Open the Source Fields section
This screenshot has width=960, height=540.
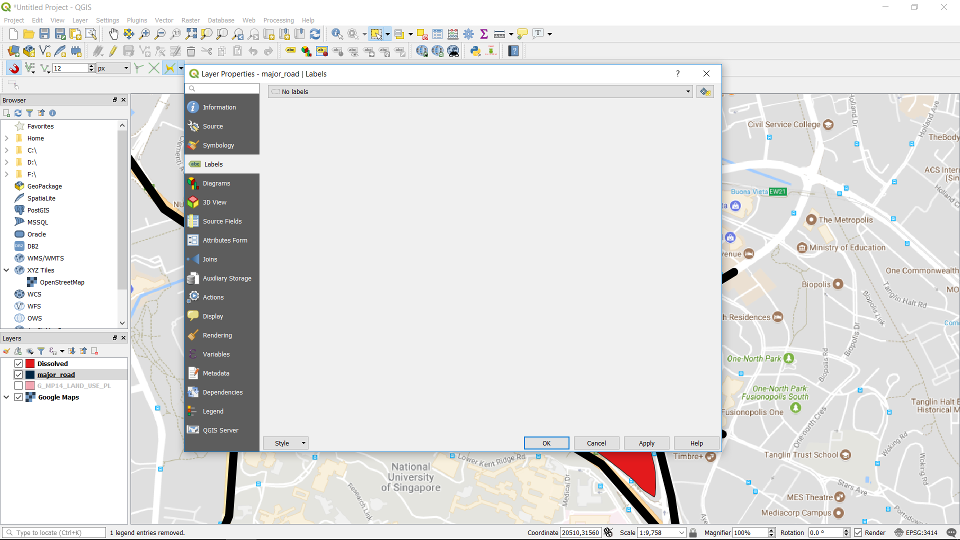tap(221, 221)
